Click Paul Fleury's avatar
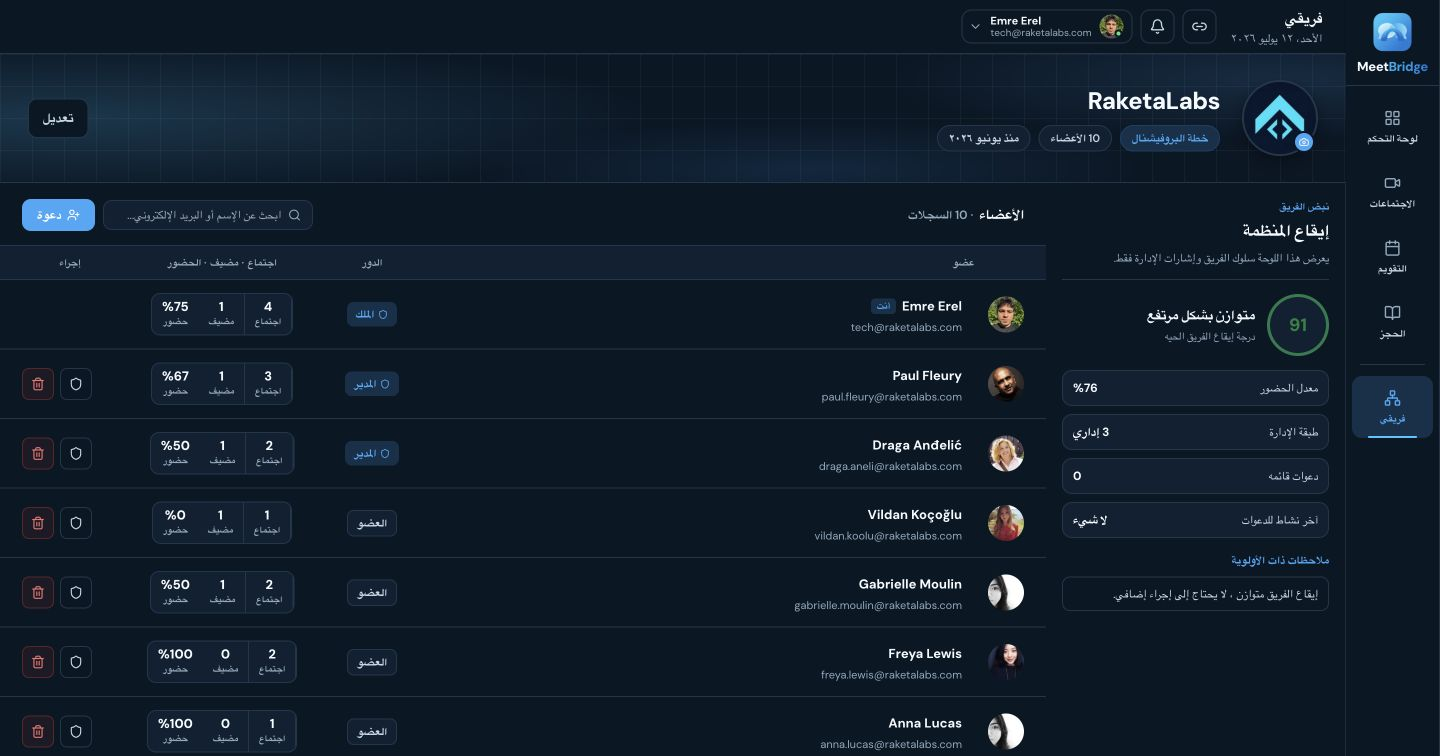The height and width of the screenshot is (756, 1440). click(x=1006, y=384)
